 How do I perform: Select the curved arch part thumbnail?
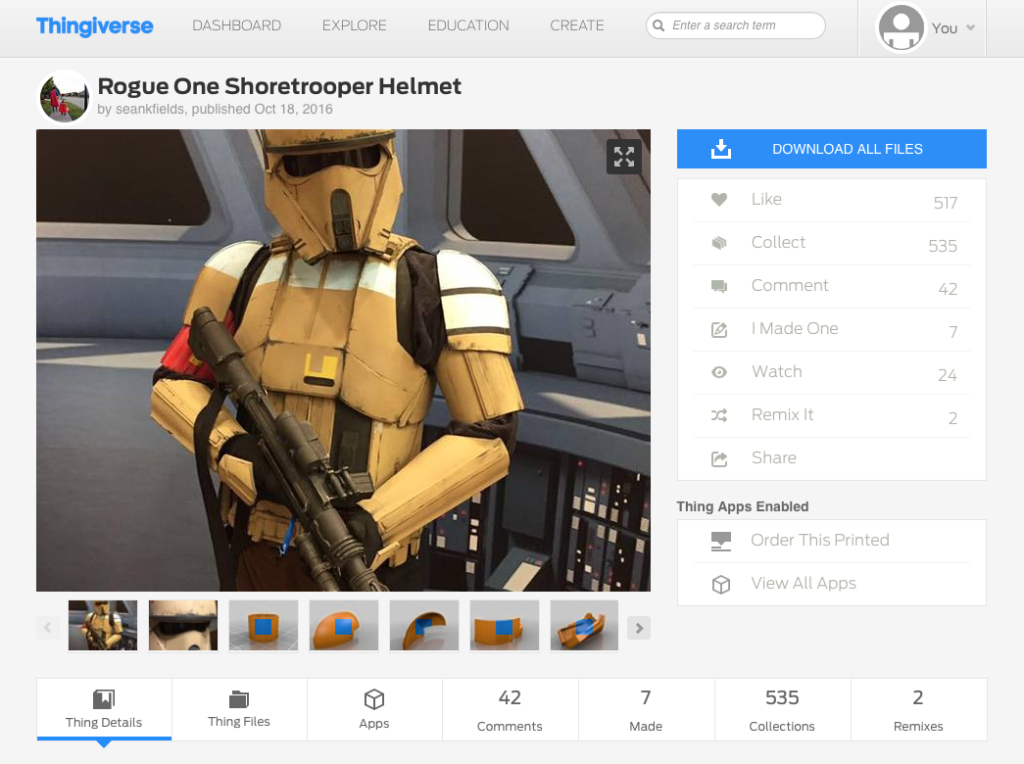(x=424, y=626)
